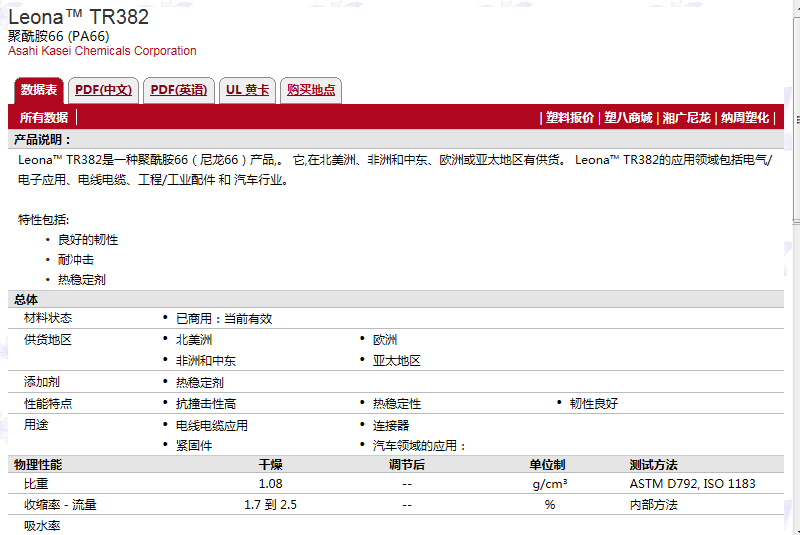800x535 pixels.
Task: Click ASTM D792, ISO 1183 cell
Action: coord(692,483)
